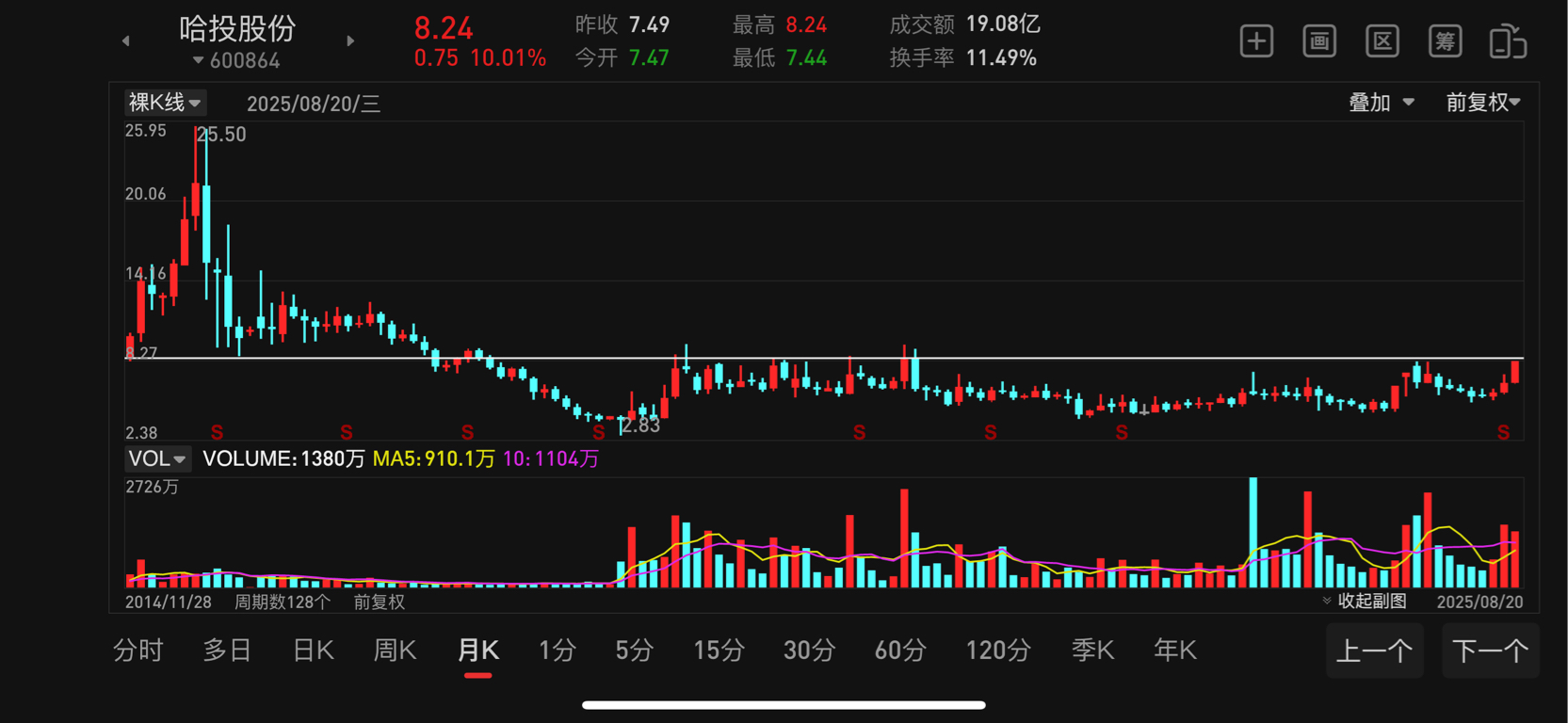Viewport: 1568px width, 723px height.
Task: Tap the chart date 2025/08/20/三
Action: (x=314, y=104)
